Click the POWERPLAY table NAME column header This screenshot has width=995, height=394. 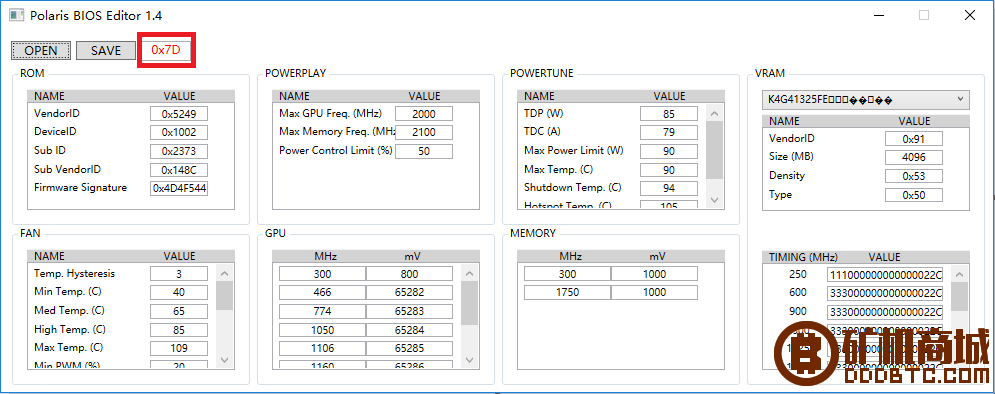294,96
